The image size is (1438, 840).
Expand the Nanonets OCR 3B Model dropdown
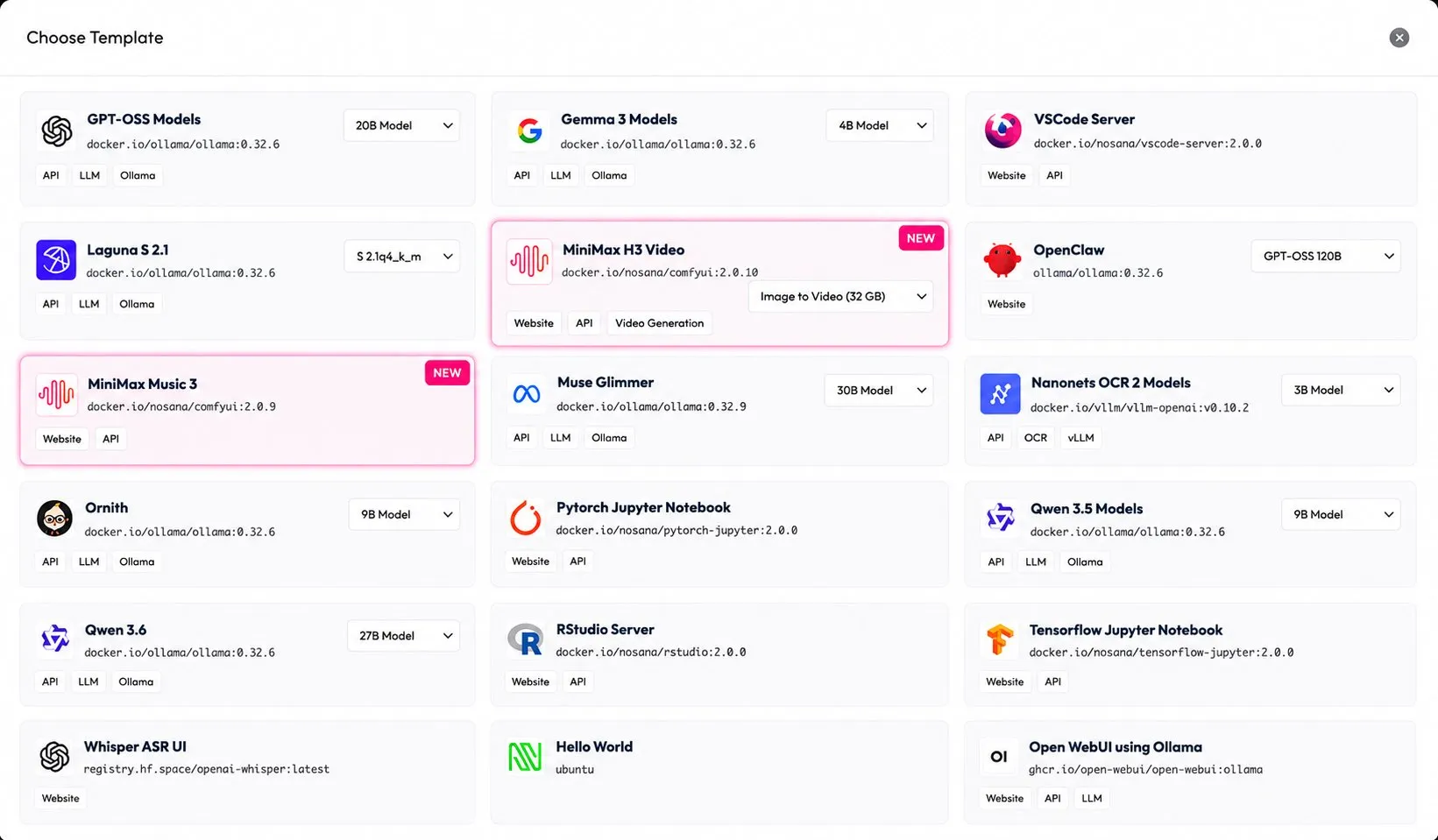[1342, 390]
